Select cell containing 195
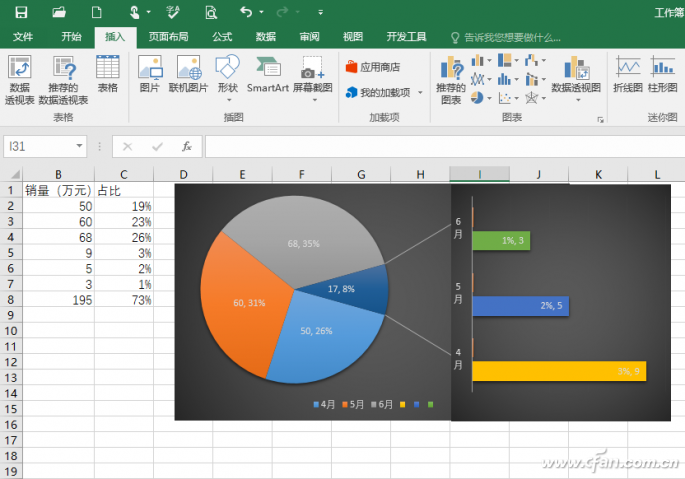 pyautogui.click(x=59, y=300)
